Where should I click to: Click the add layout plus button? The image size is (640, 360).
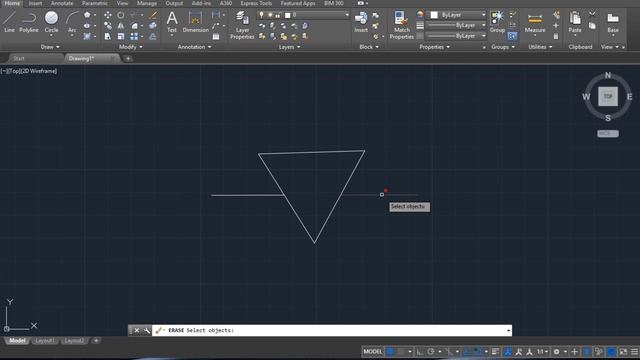point(96,340)
